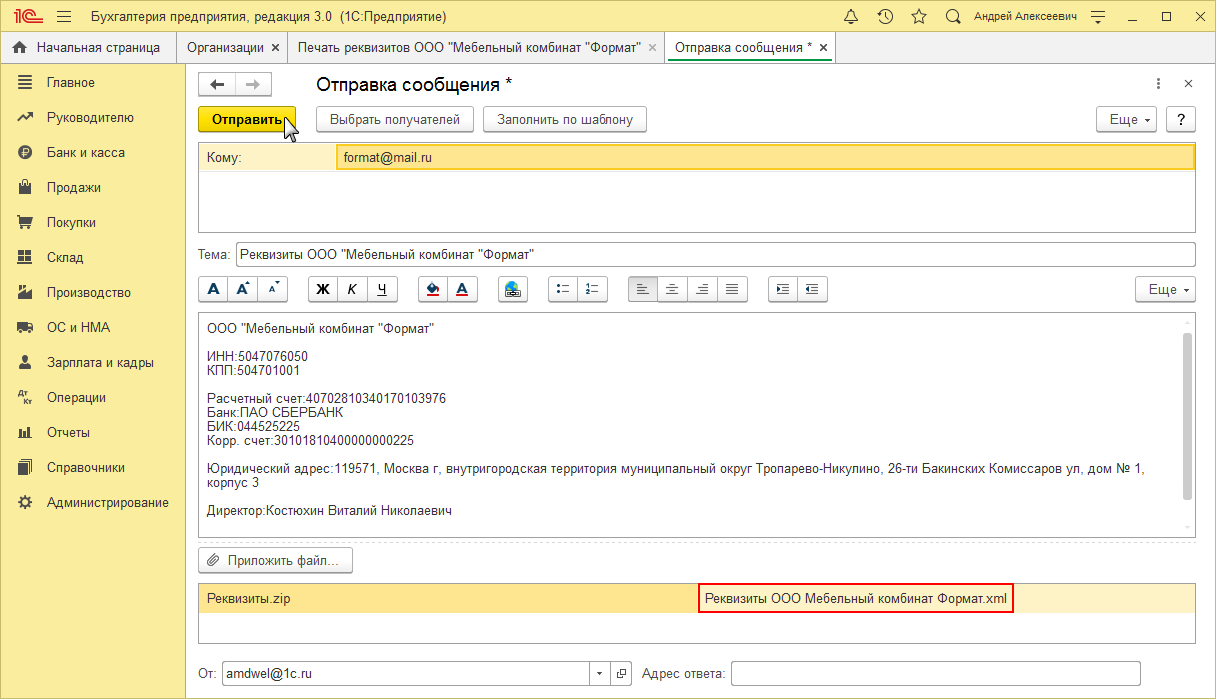Center align the text
This screenshot has width=1216, height=699.
tap(672, 289)
